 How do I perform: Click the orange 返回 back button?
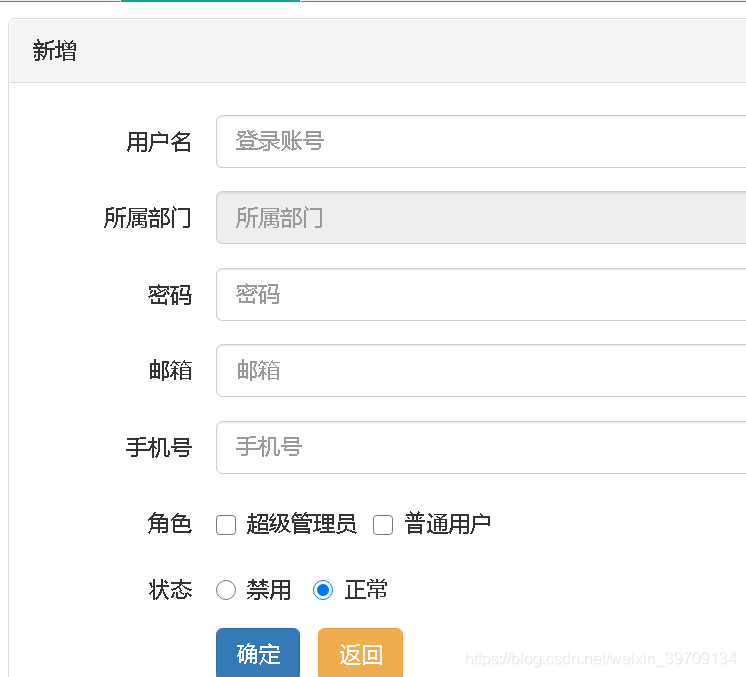tap(360, 654)
